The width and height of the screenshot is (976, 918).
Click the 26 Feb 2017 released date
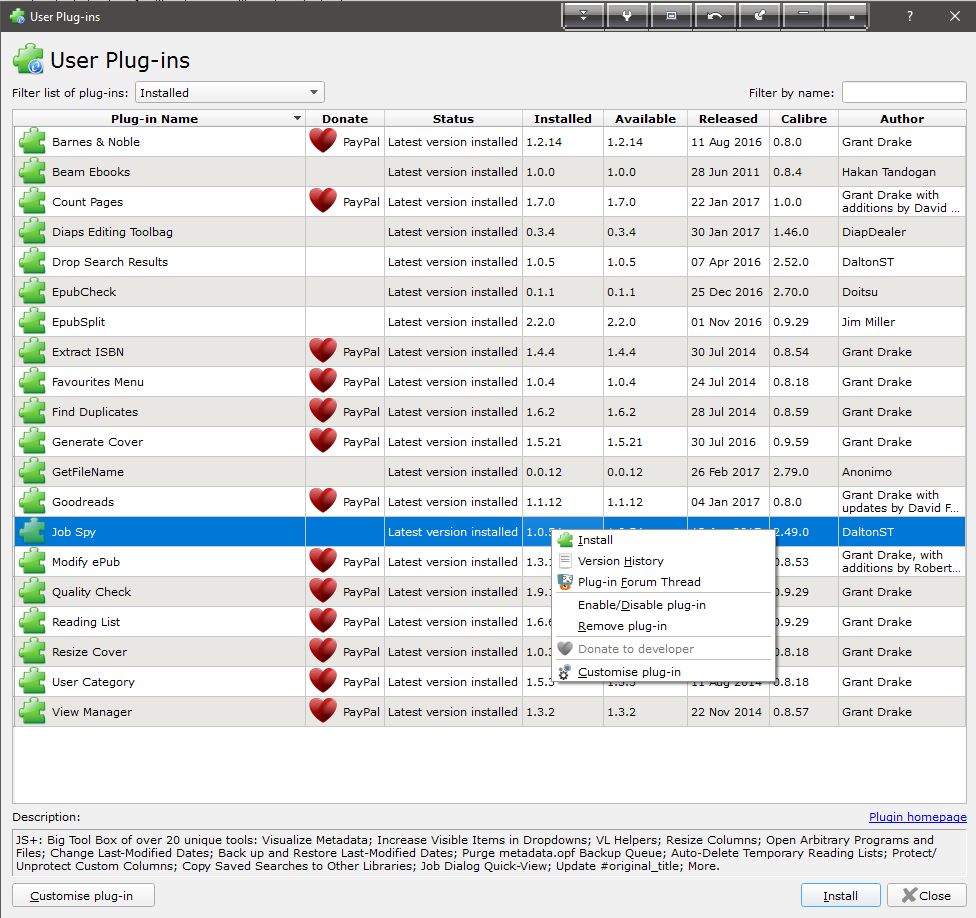point(725,472)
